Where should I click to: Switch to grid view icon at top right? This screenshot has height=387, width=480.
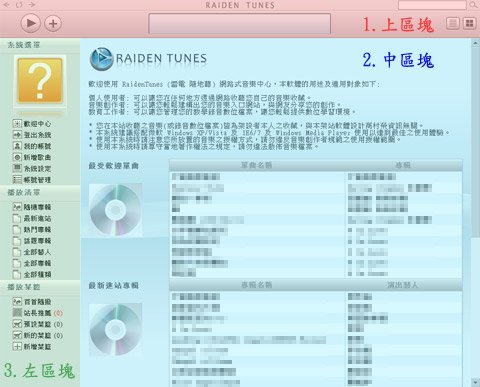[x=469, y=23]
